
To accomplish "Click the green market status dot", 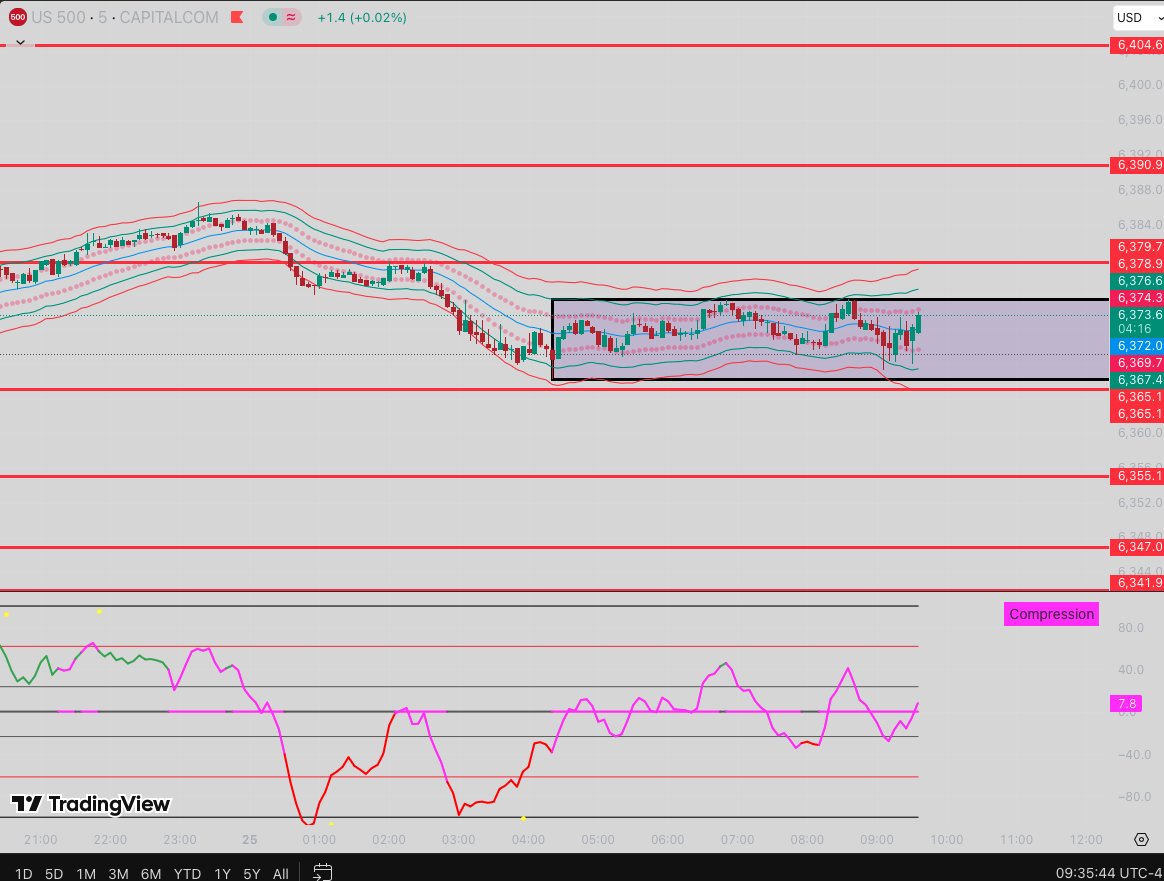I will point(273,17).
